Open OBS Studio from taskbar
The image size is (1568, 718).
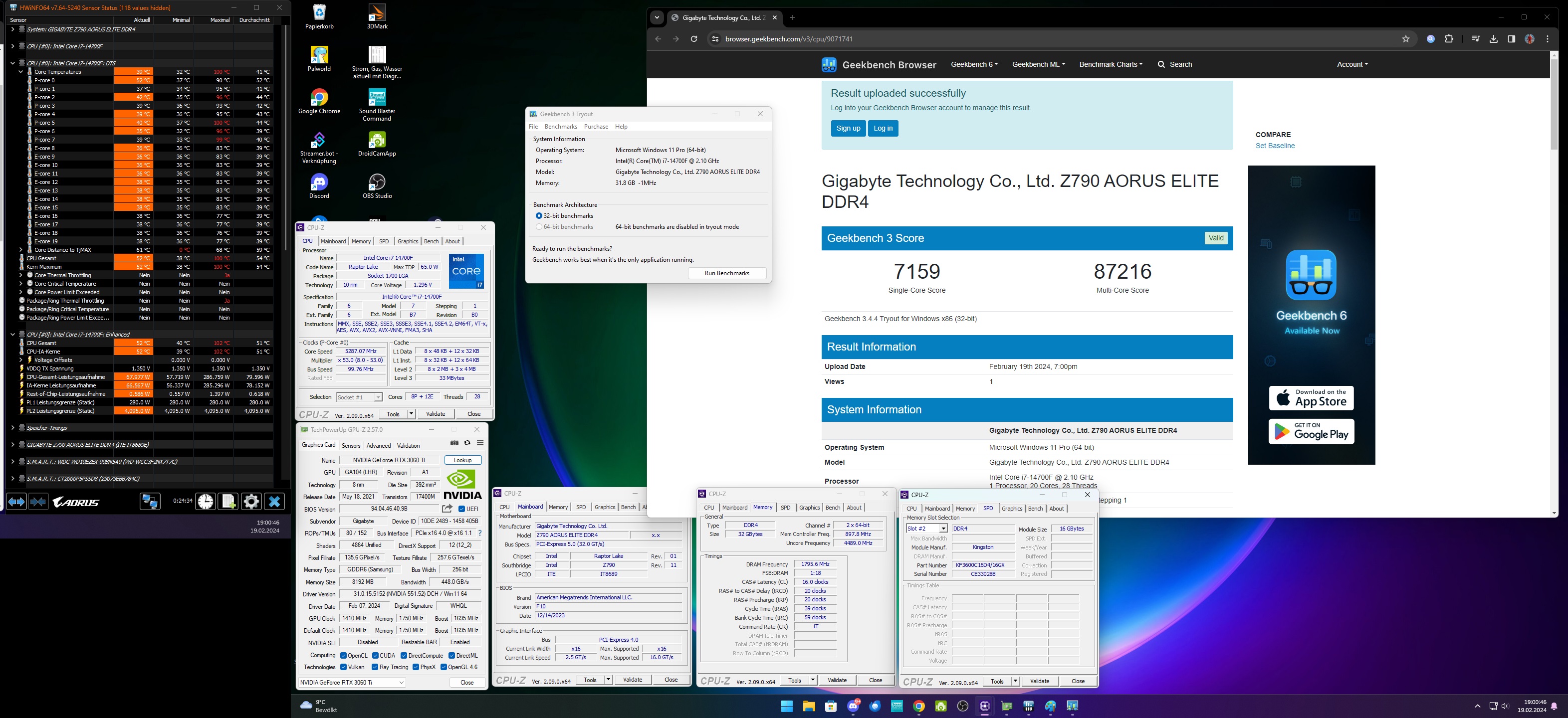click(x=963, y=707)
